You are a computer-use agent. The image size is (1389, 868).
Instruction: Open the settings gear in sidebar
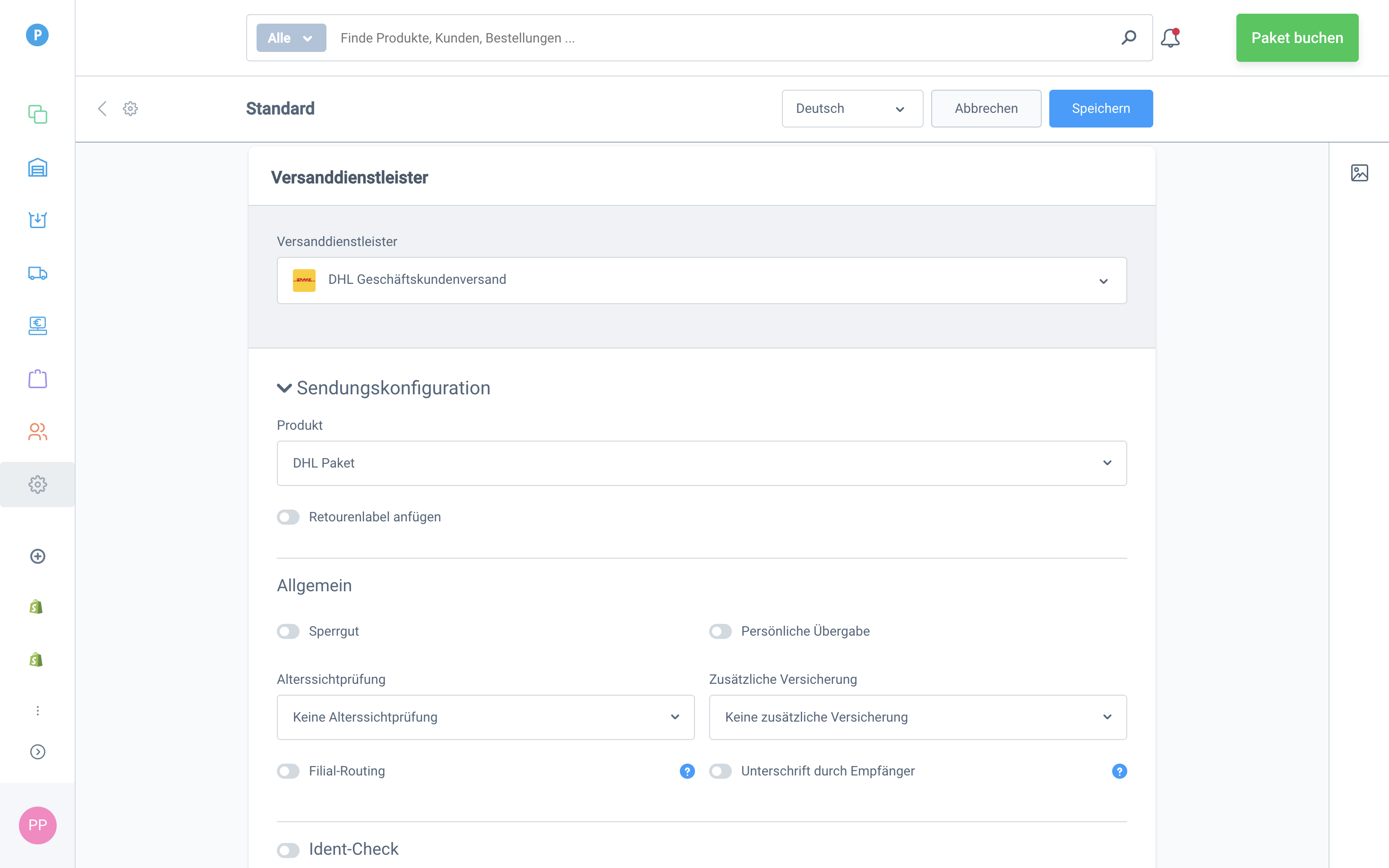(37, 485)
